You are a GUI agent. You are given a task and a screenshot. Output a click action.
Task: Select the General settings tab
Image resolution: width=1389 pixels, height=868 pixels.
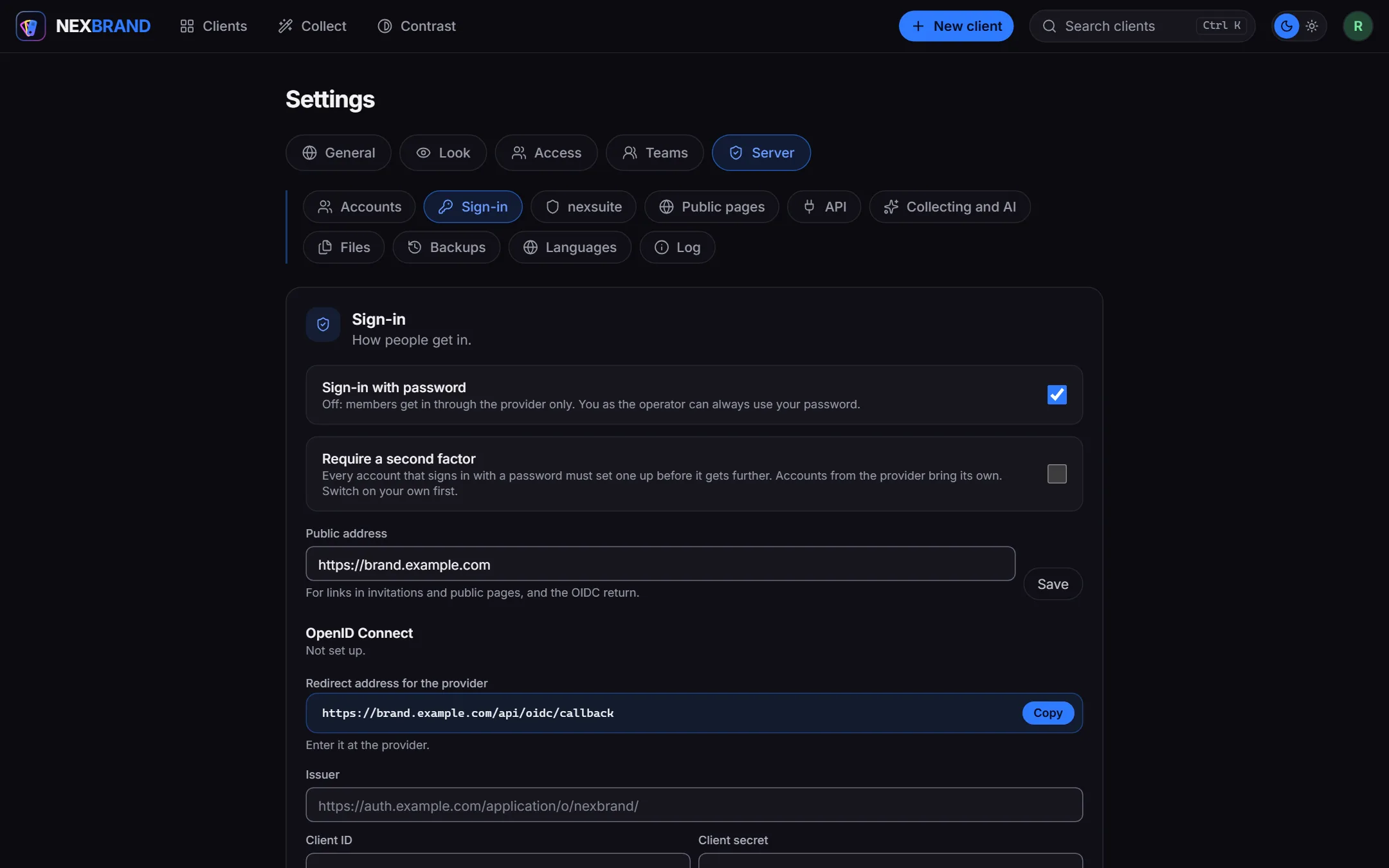[x=338, y=152]
